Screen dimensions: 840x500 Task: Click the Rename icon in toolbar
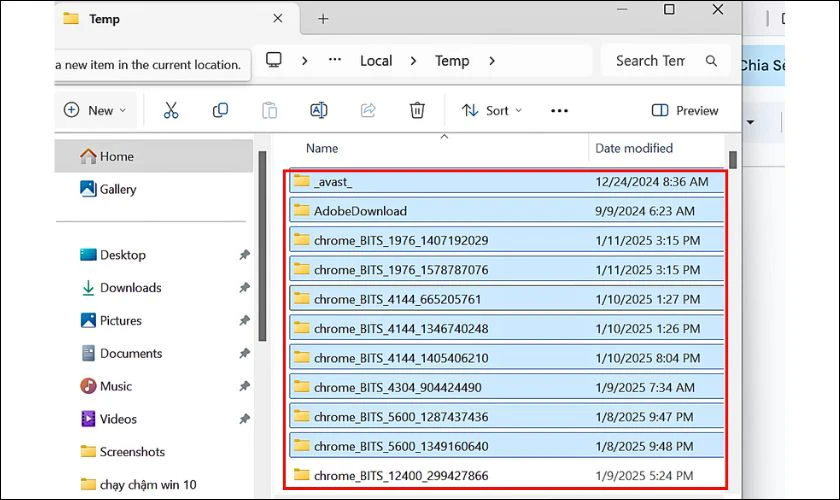click(319, 110)
